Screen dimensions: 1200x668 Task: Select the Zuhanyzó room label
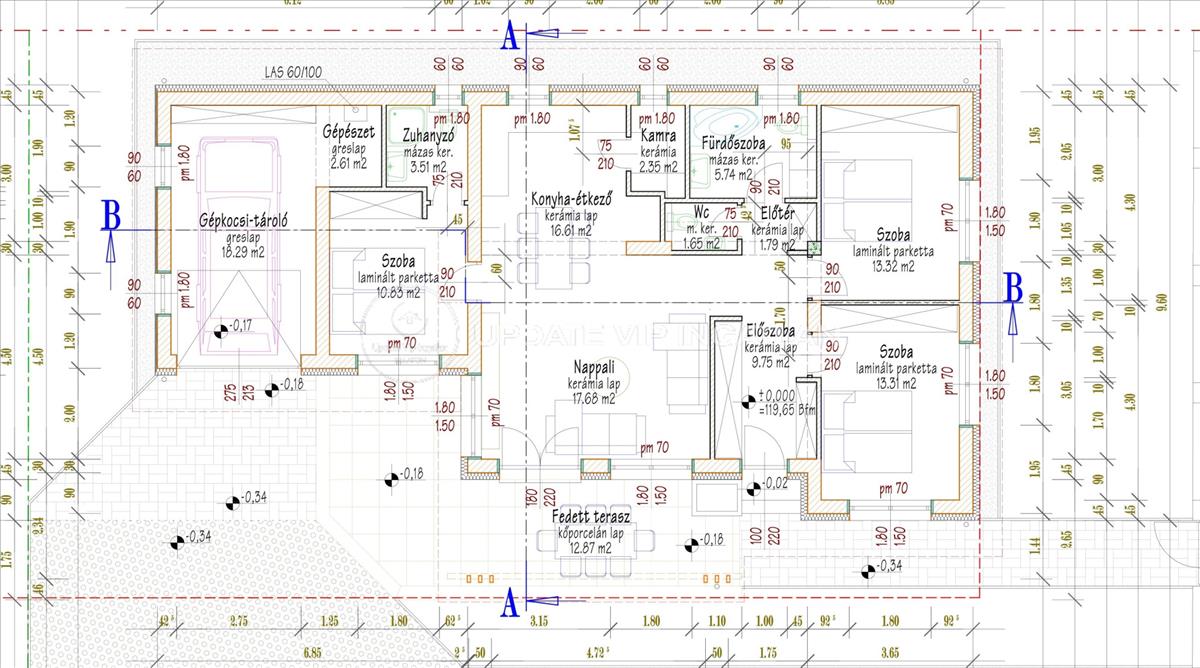[428, 136]
